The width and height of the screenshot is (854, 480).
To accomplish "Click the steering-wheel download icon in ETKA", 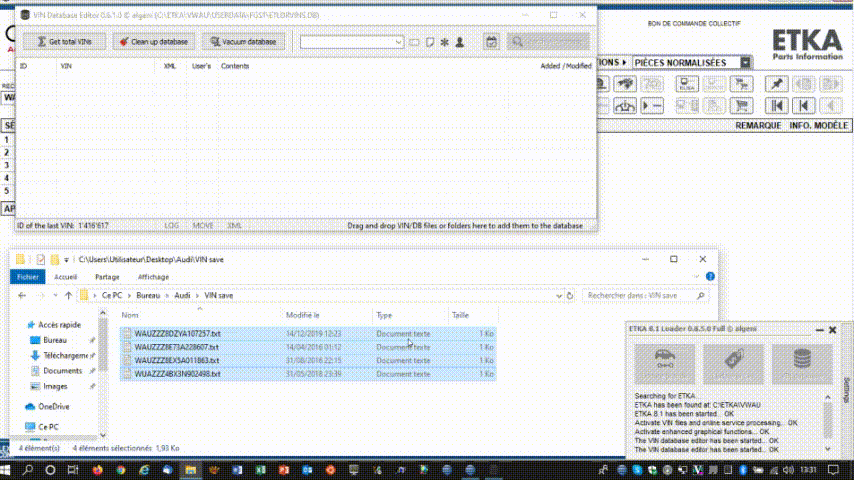I will 625,105.
